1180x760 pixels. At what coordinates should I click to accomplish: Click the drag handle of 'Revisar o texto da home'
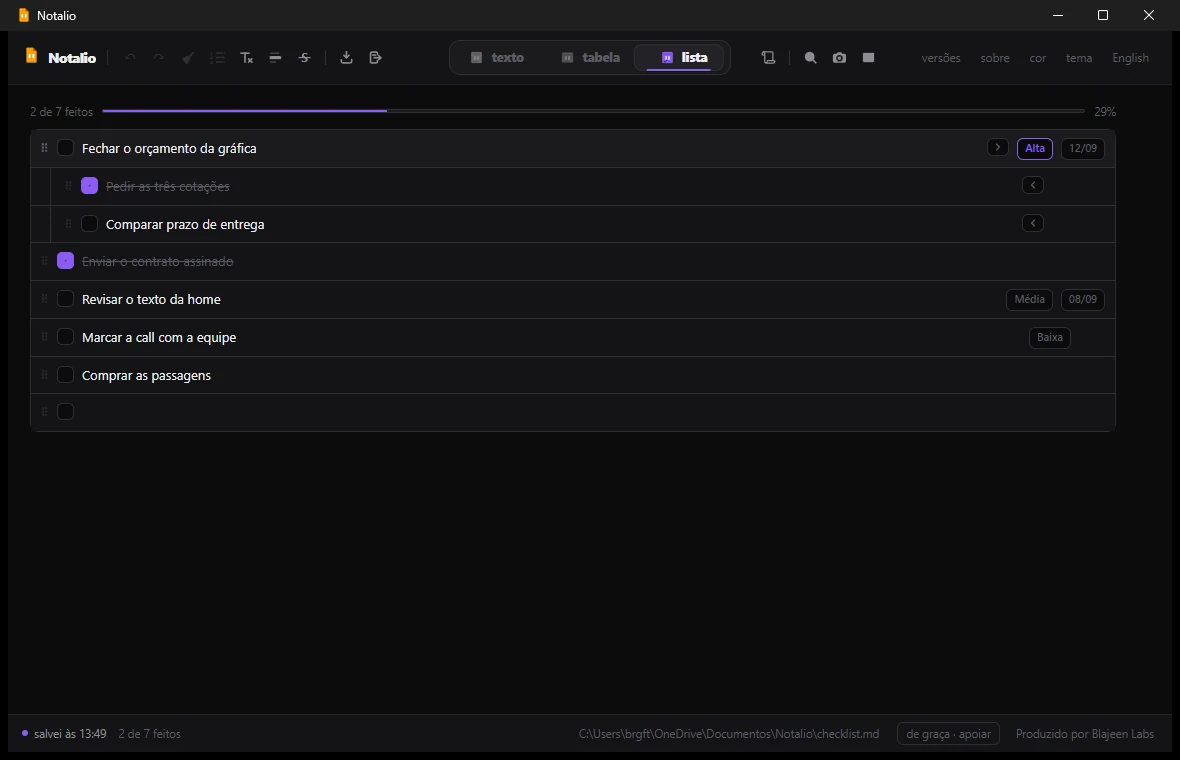click(44, 299)
